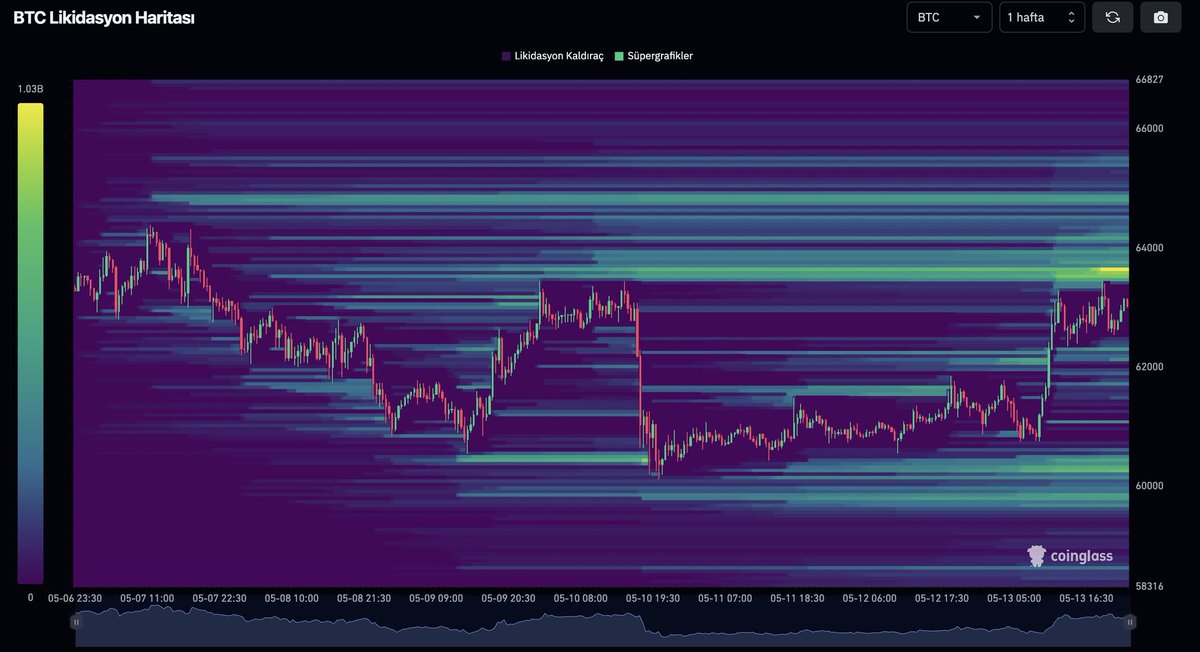
Task: Click the 05-12 06:00 time label
Action: coord(869,598)
